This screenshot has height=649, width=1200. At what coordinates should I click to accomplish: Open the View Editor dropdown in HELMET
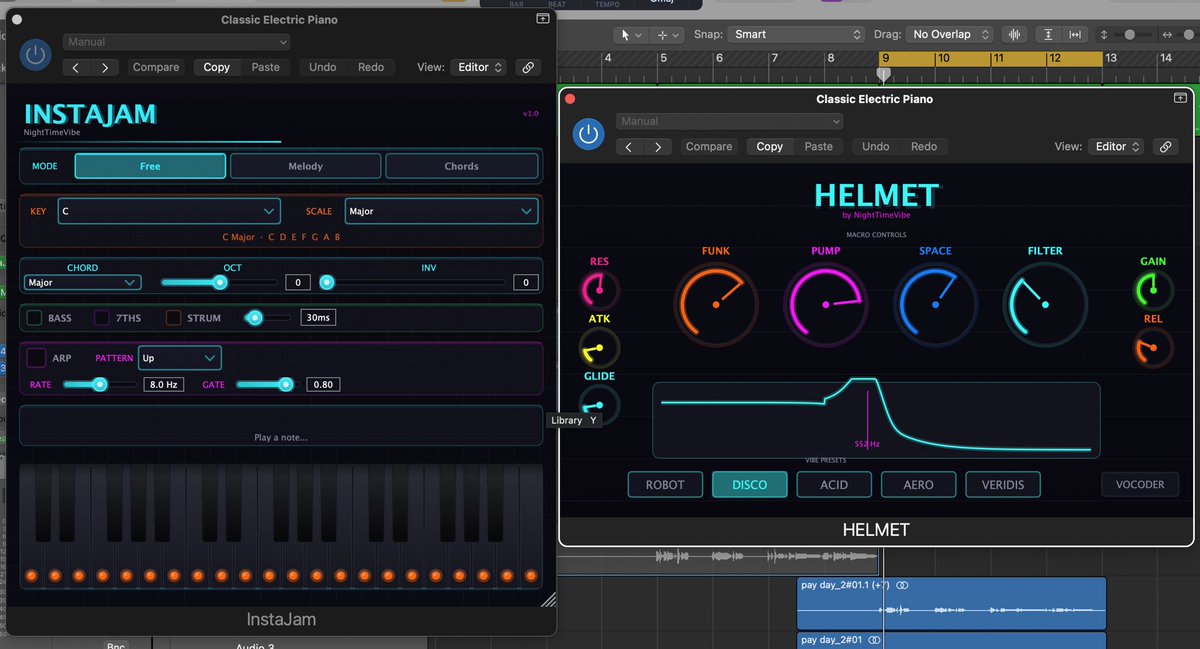pyautogui.click(x=1115, y=146)
